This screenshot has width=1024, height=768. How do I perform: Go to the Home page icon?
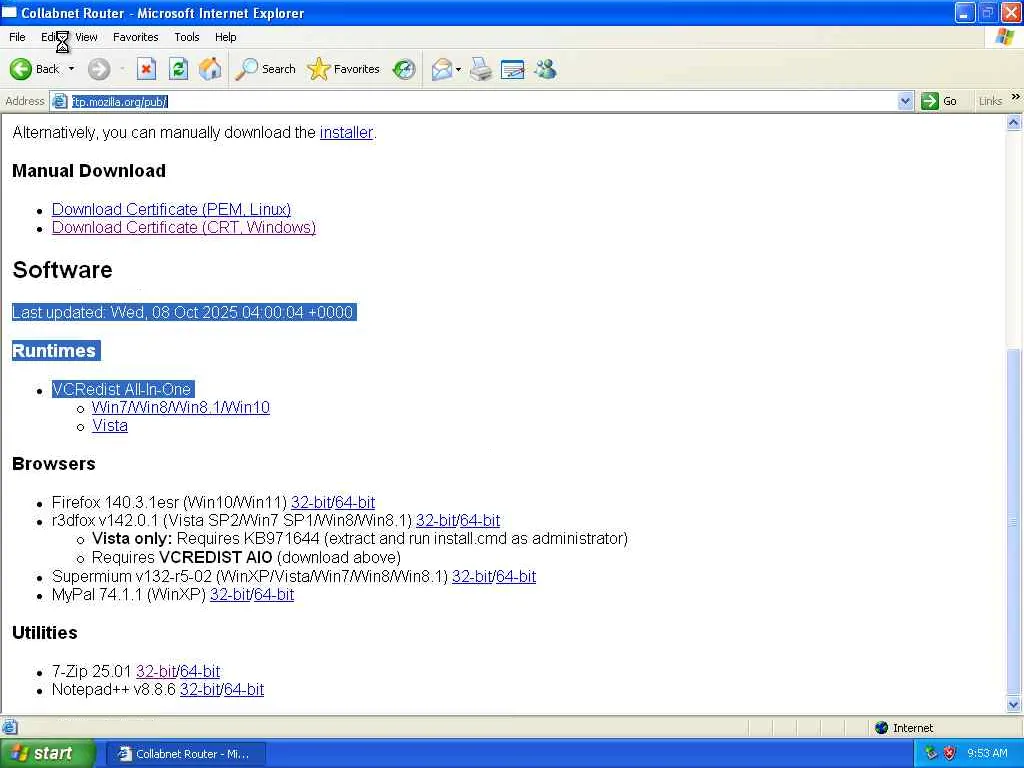tap(210, 69)
